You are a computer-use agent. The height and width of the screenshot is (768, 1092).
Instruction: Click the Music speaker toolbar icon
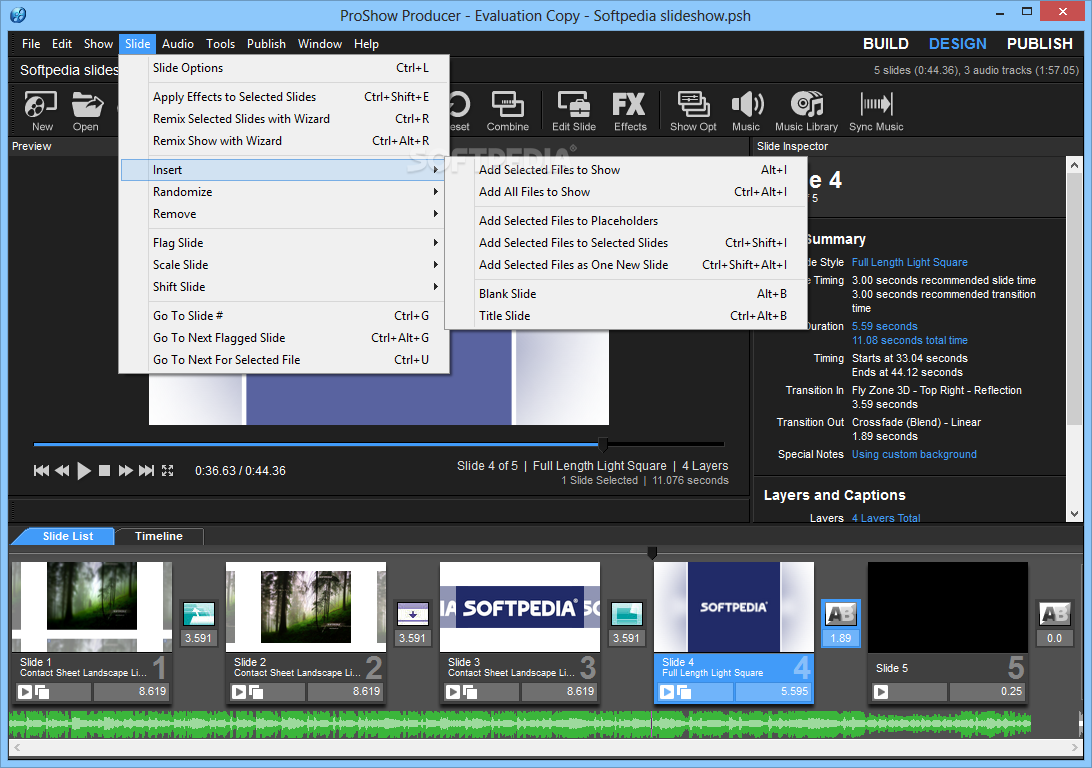coord(747,111)
